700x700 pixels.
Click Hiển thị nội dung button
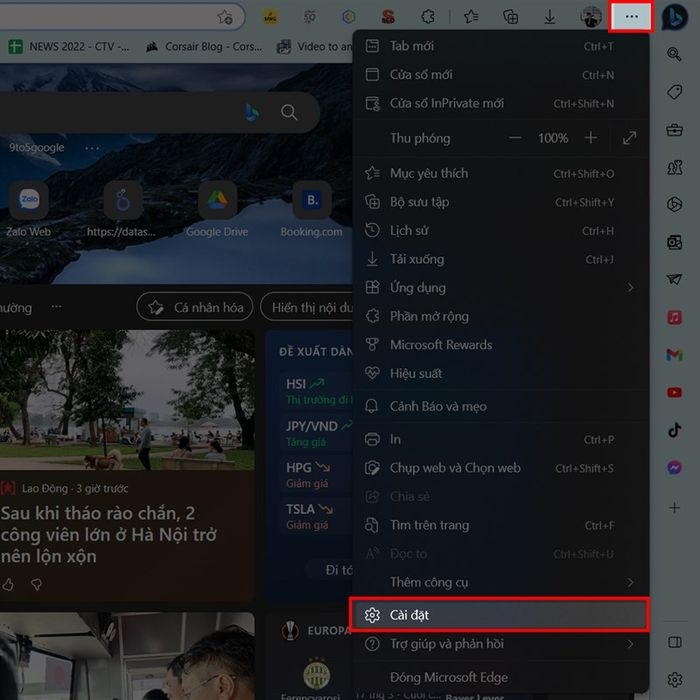[x=308, y=307]
